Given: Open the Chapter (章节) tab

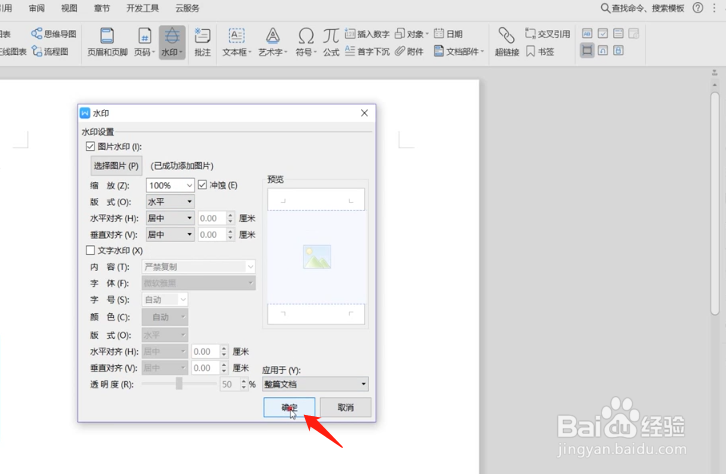Looking at the screenshot, I should 102,8.
